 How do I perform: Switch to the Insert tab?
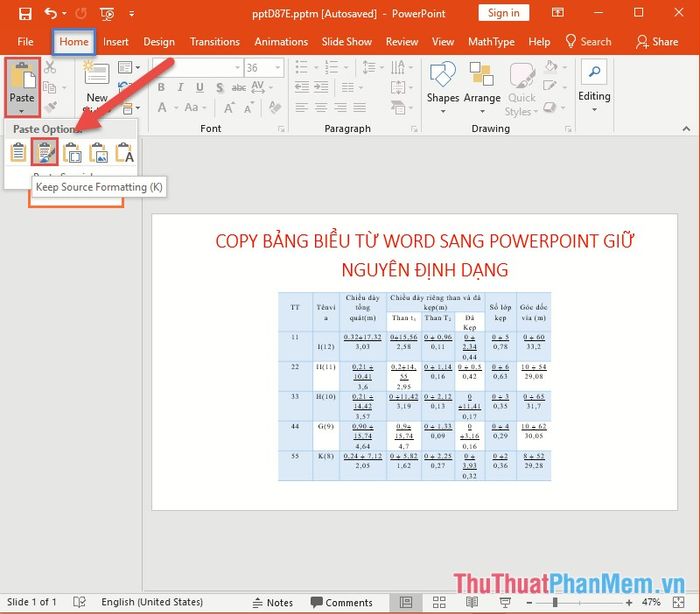pos(116,42)
